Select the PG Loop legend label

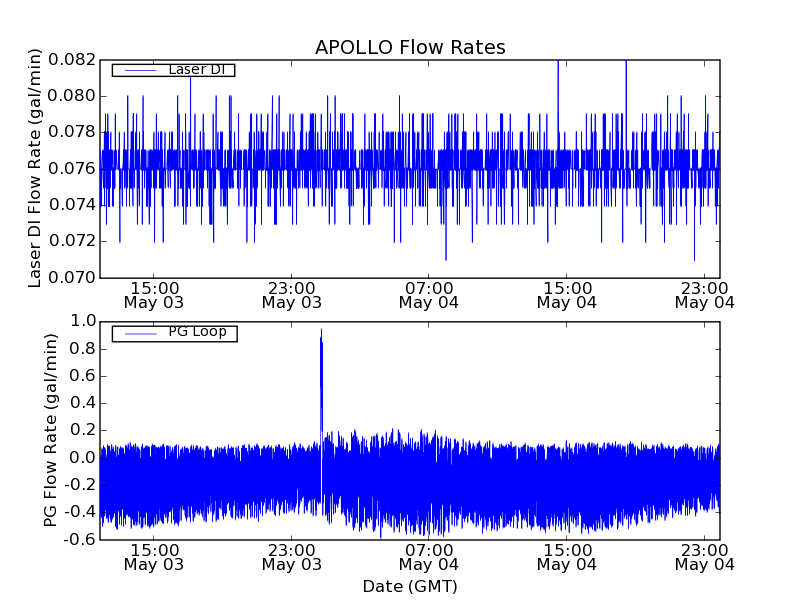pyautogui.click(x=197, y=332)
